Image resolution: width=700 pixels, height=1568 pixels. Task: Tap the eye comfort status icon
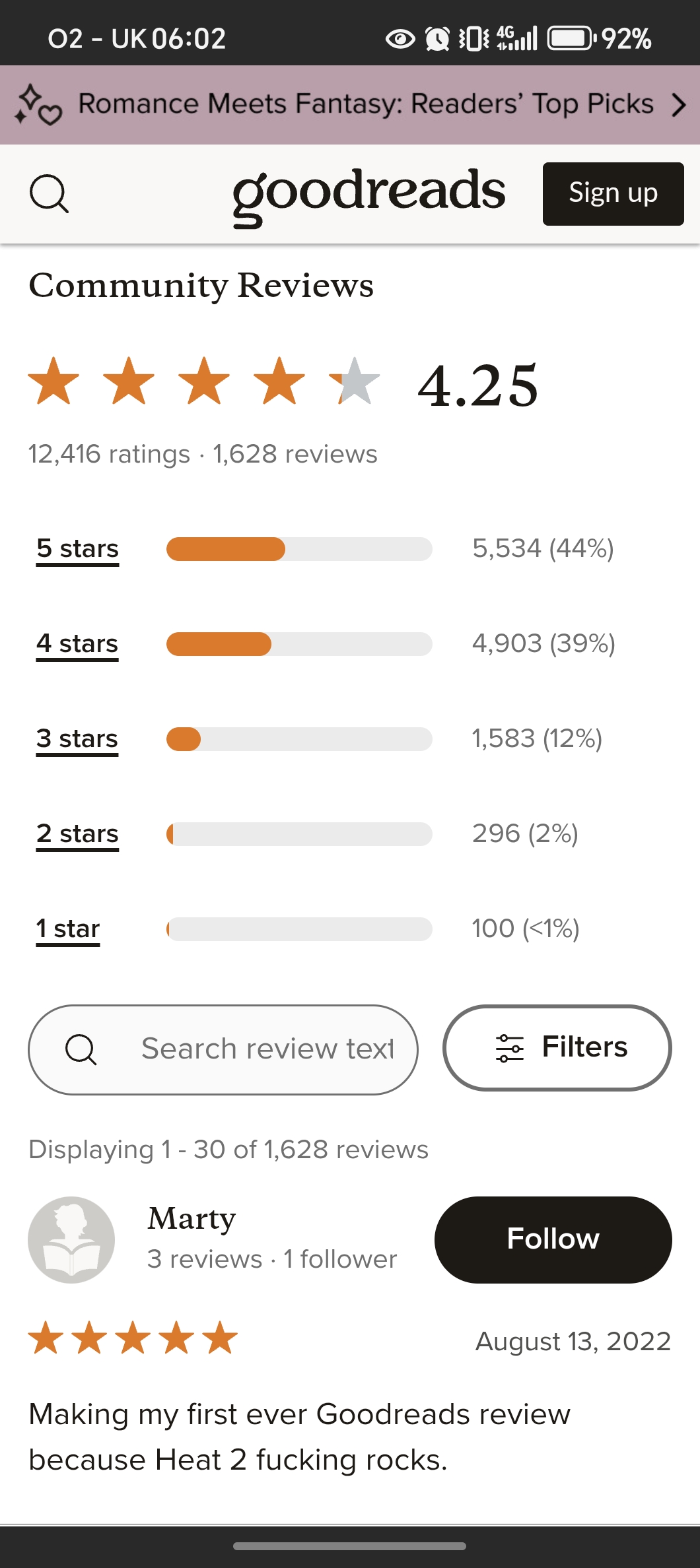pos(400,39)
